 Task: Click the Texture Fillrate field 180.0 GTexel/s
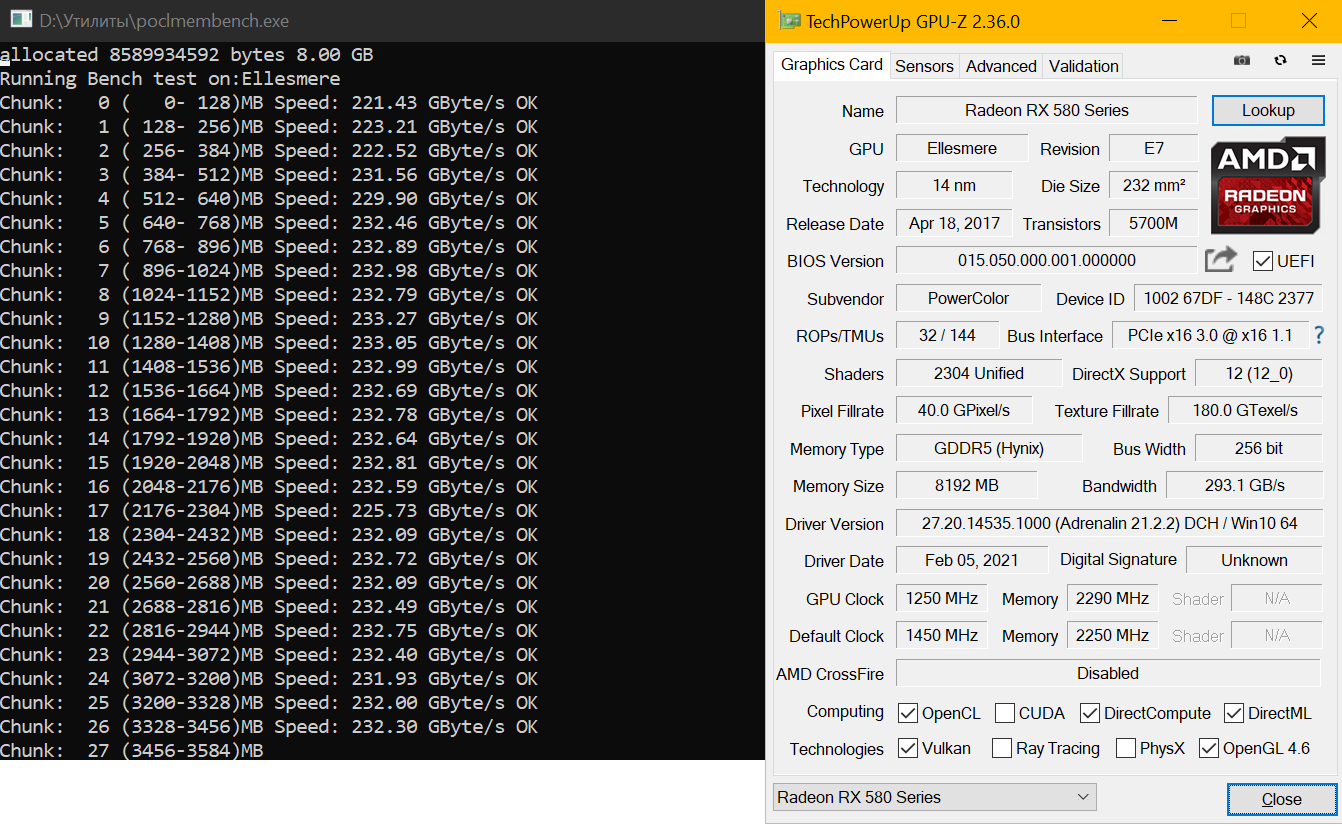1245,410
